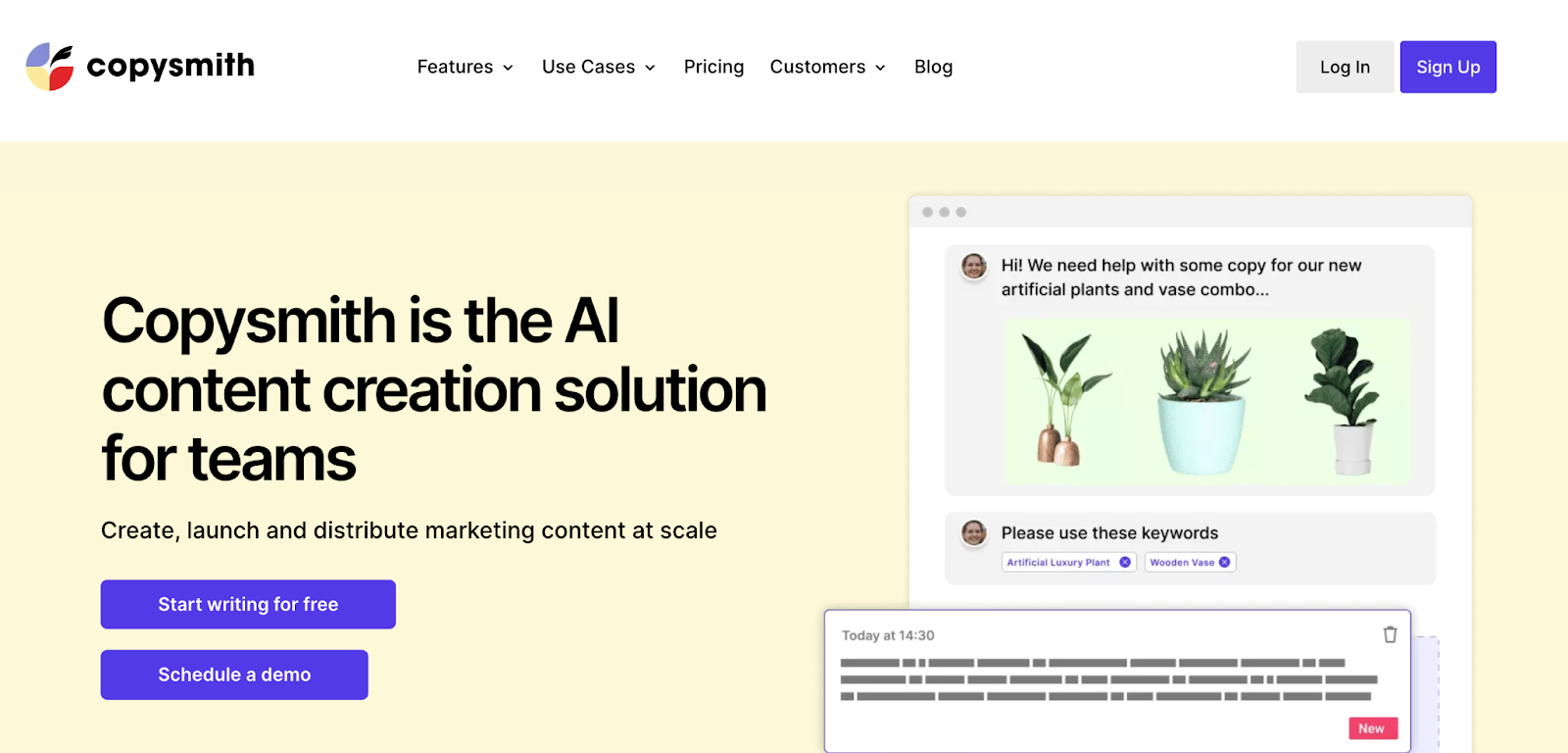Expand the Features chevron arrow
The image size is (1568, 753).
[508, 68]
